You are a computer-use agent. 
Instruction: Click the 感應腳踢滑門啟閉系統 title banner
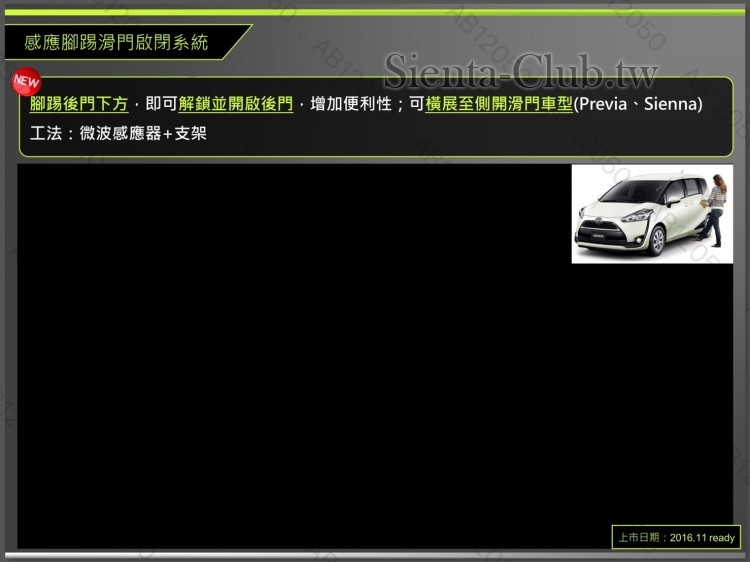118,42
